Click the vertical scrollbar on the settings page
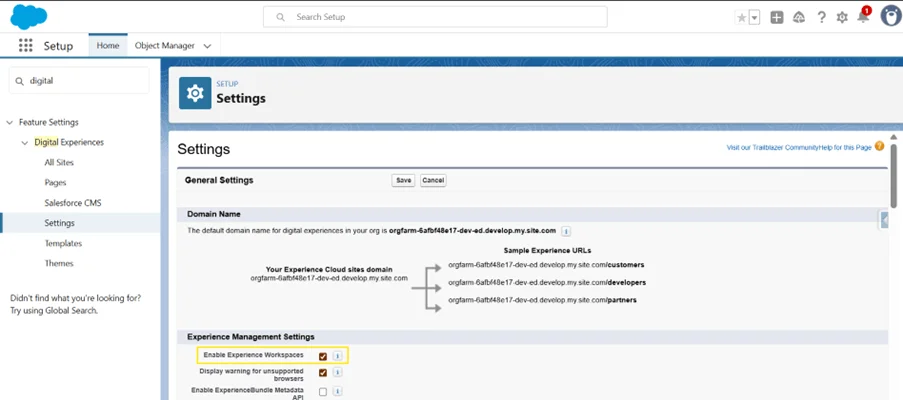The width and height of the screenshot is (903, 400). [893, 176]
